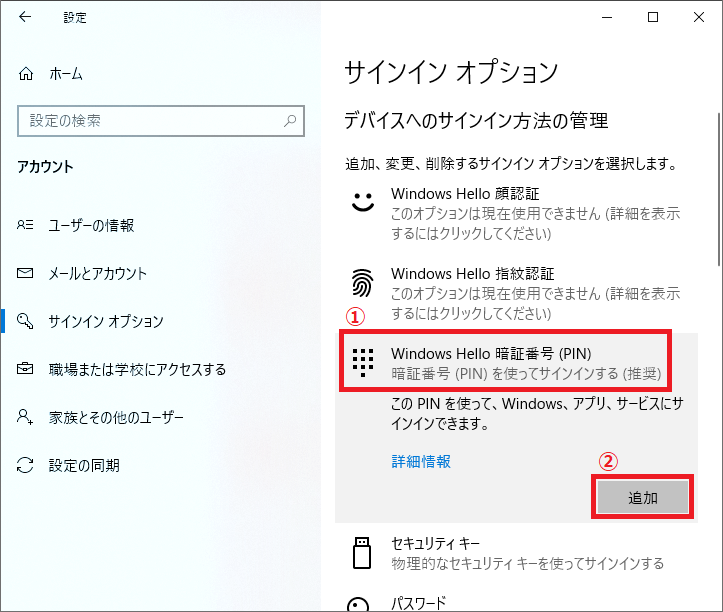Click the fingerprint icon

tap(363, 283)
